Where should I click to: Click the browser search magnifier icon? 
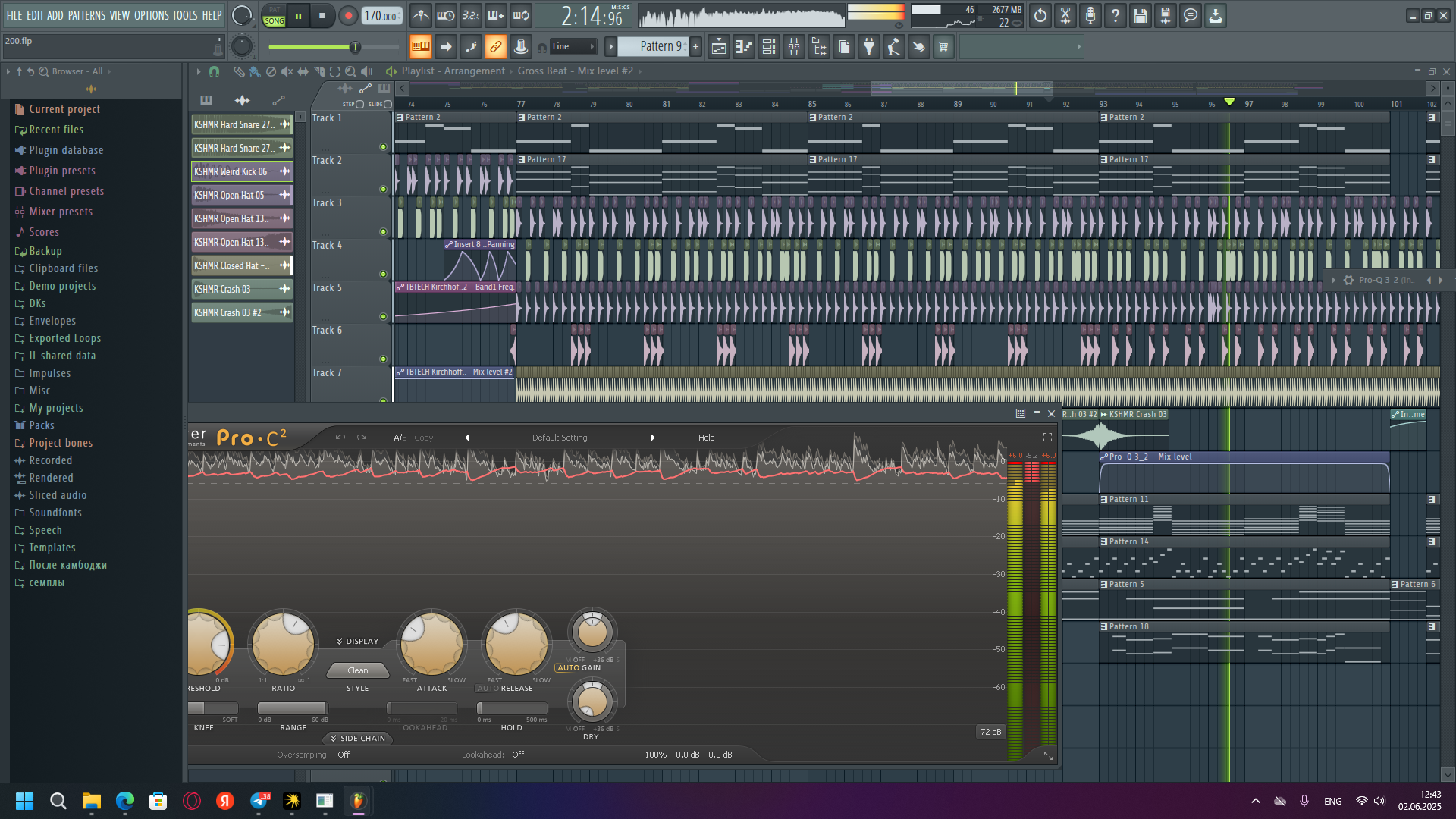[44, 71]
